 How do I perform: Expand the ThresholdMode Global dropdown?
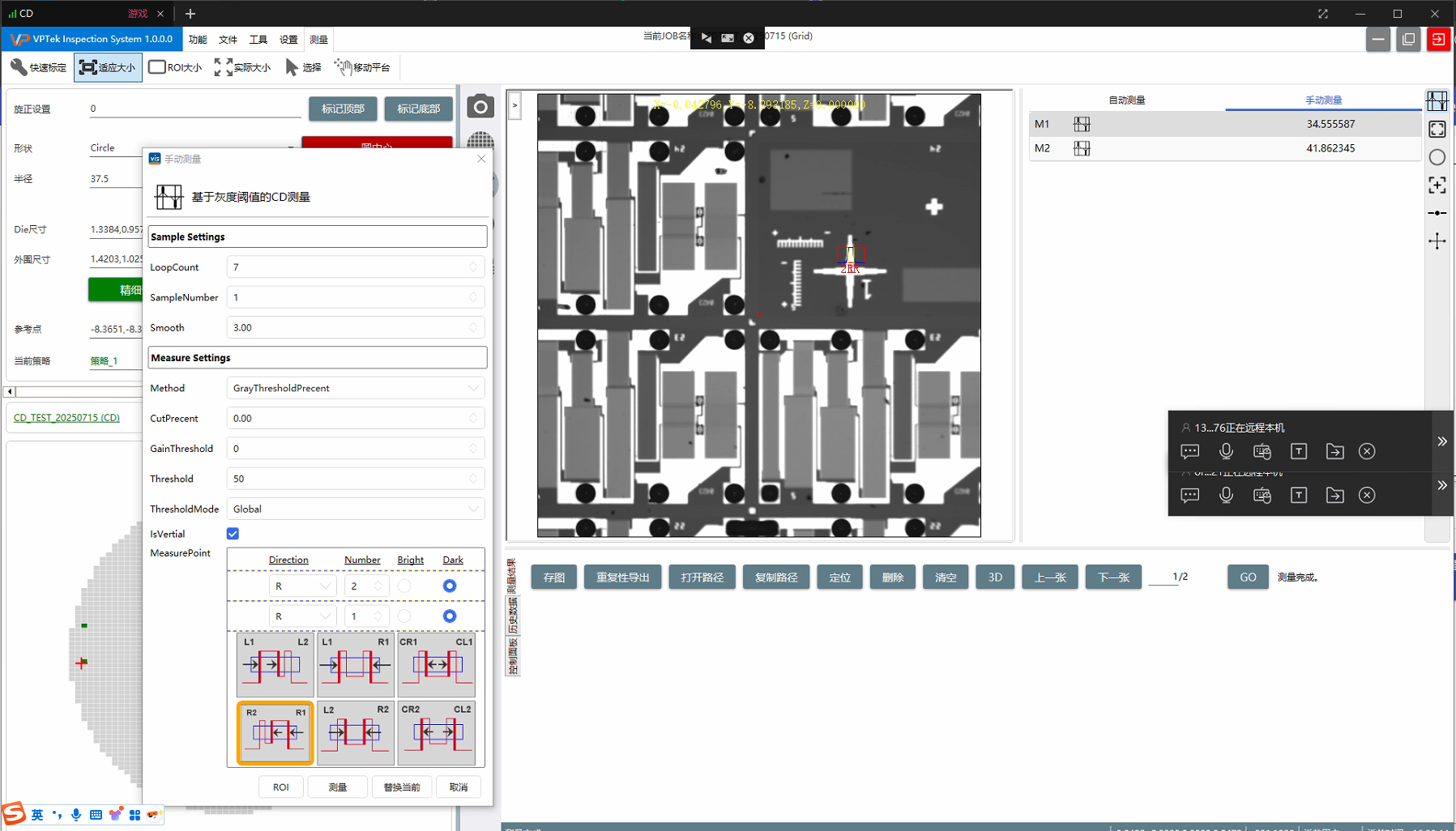(355, 509)
